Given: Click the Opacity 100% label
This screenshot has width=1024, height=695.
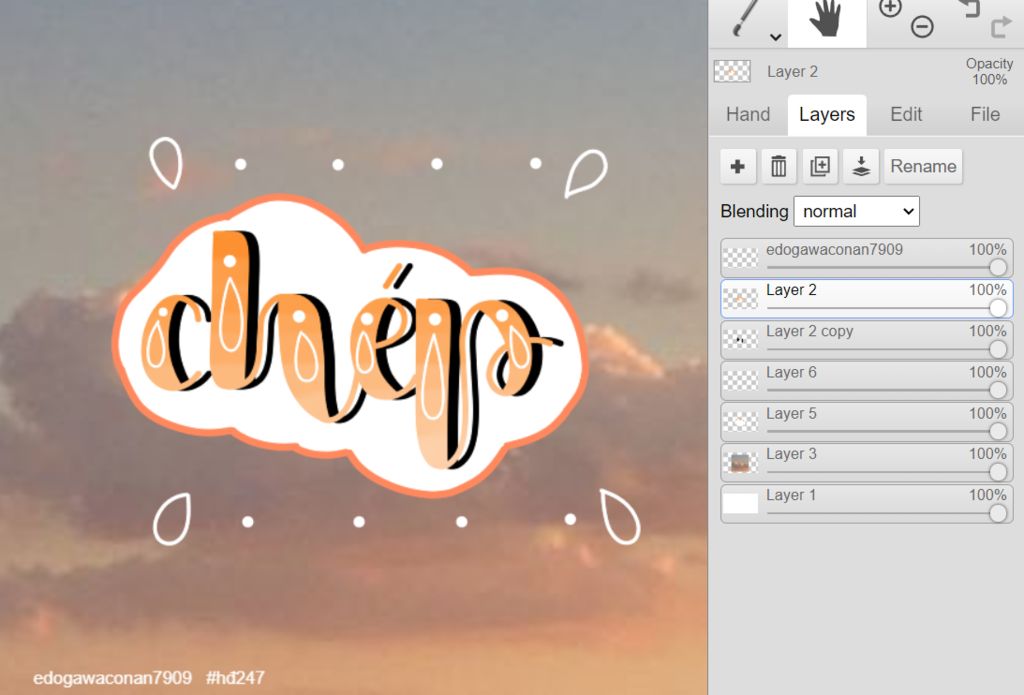Looking at the screenshot, I should click(x=989, y=71).
